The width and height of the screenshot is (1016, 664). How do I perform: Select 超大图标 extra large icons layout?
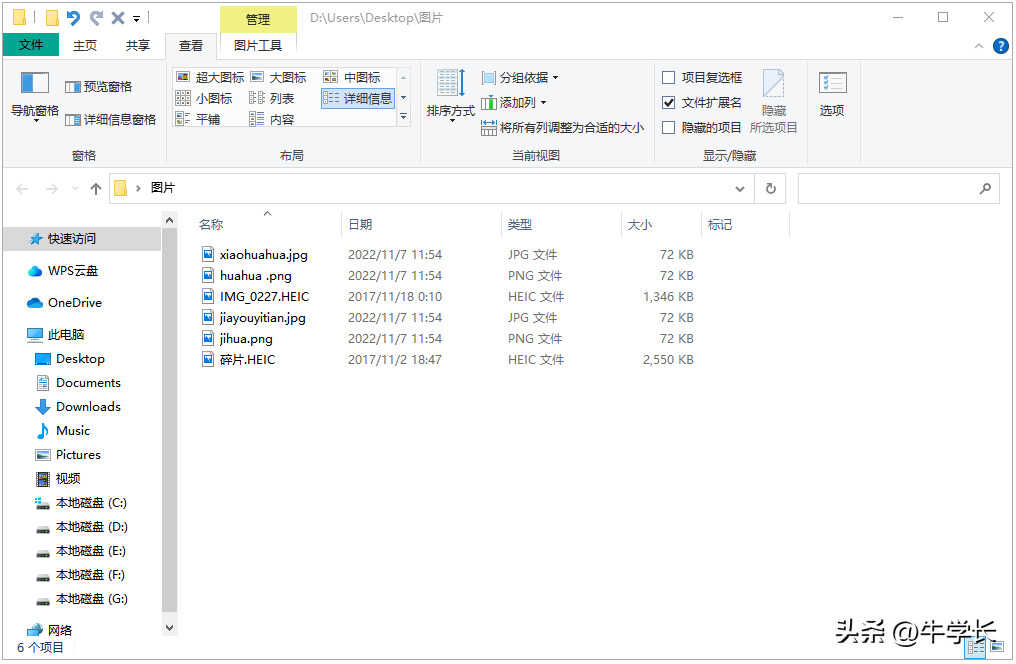click(210, 77)
